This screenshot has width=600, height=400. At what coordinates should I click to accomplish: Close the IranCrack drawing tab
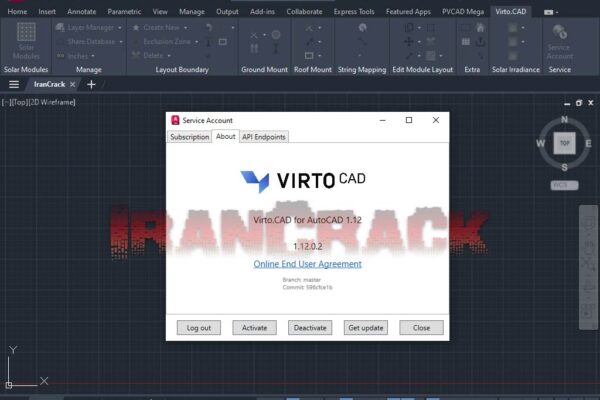coord(72,84)
